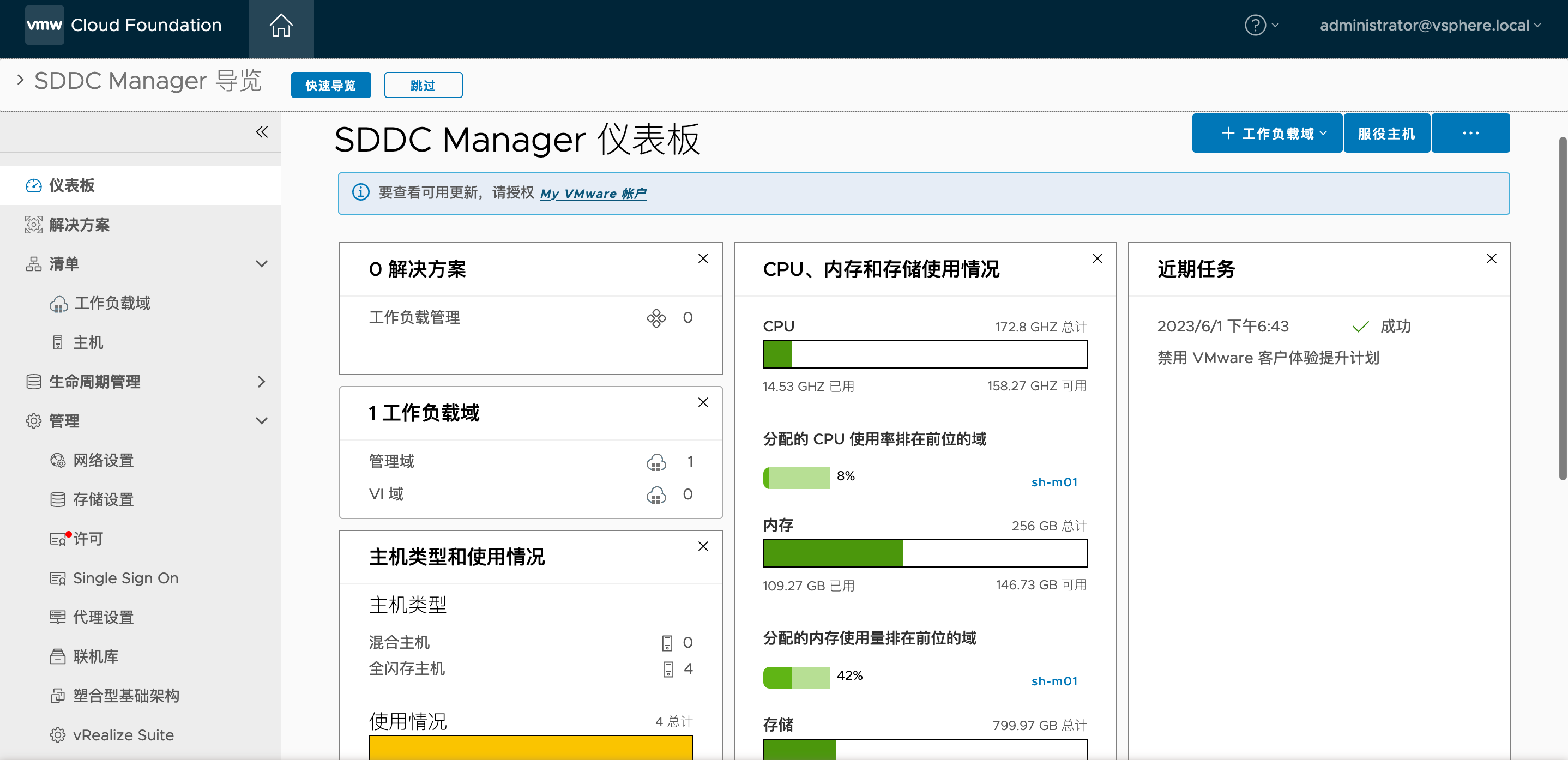Close the 1 工作负载域 card
Screen dimensions: 1568x760
(703, 402)
